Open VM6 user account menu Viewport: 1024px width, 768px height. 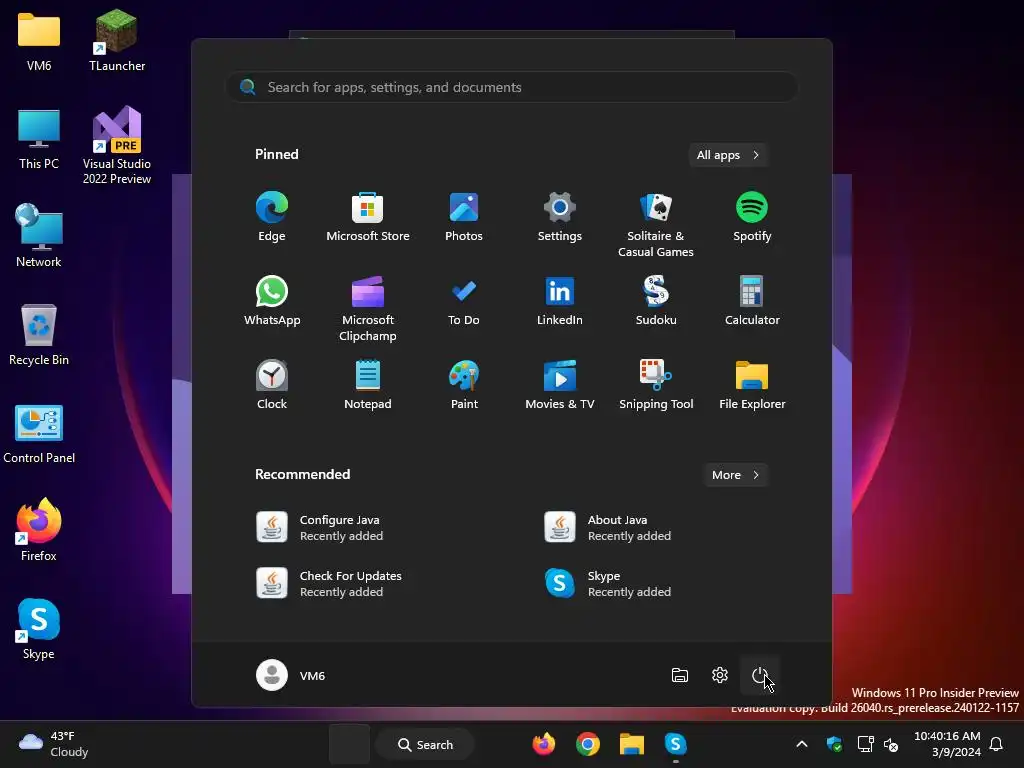pos(291,675)
